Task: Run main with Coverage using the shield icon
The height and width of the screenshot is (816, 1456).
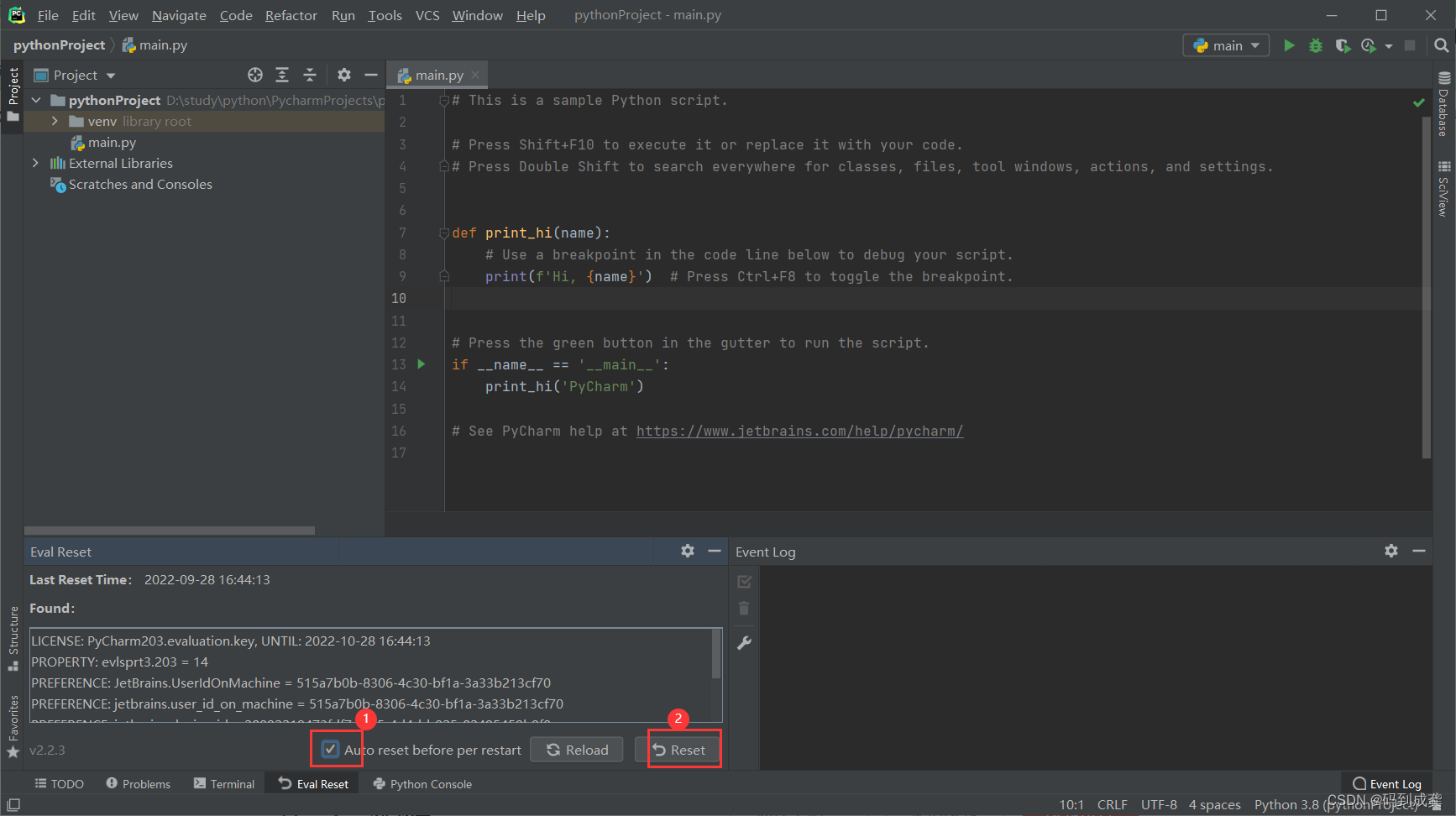Action: click(x=1342, y=44)
